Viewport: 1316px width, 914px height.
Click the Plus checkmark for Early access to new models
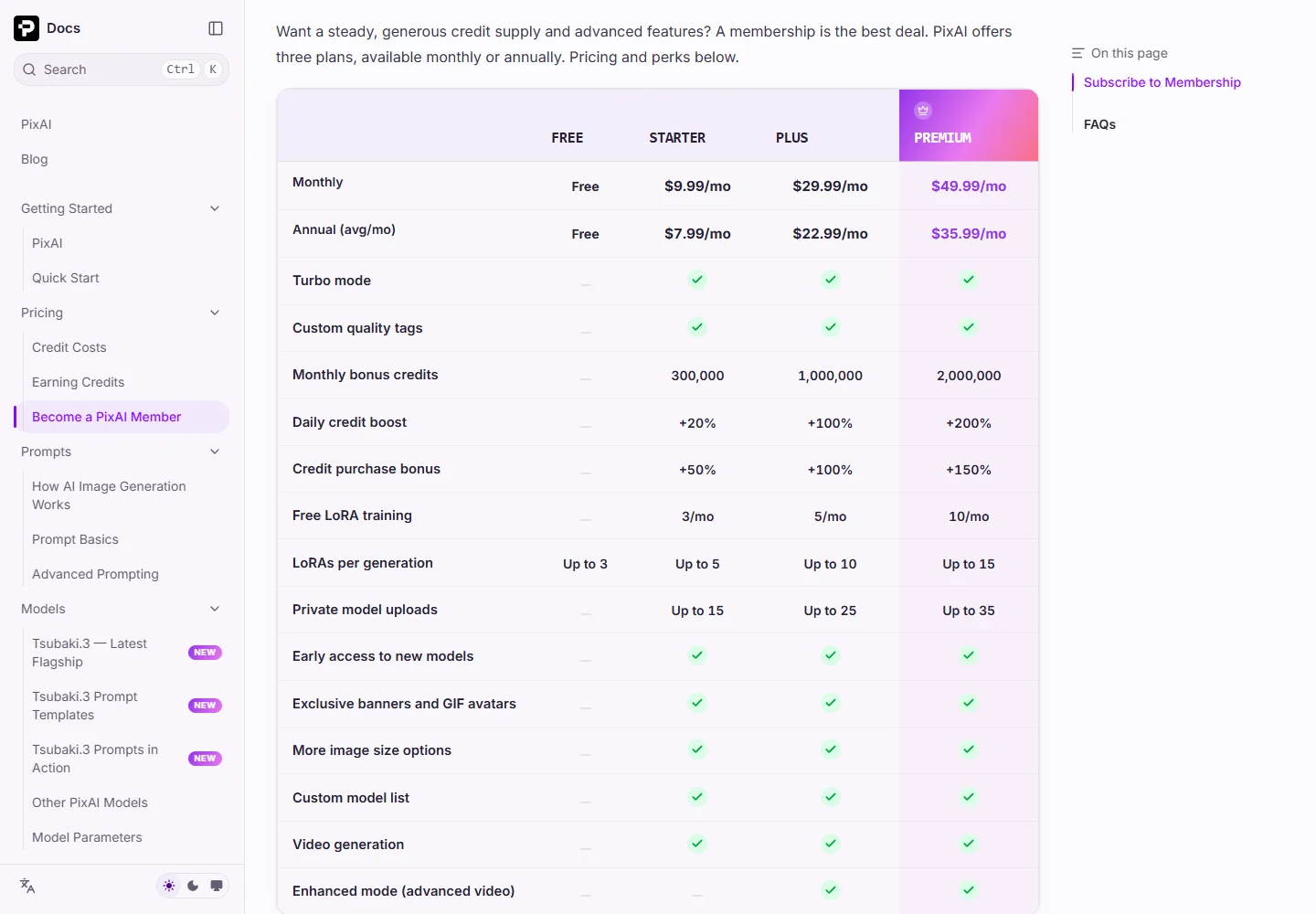click(831, 655)
